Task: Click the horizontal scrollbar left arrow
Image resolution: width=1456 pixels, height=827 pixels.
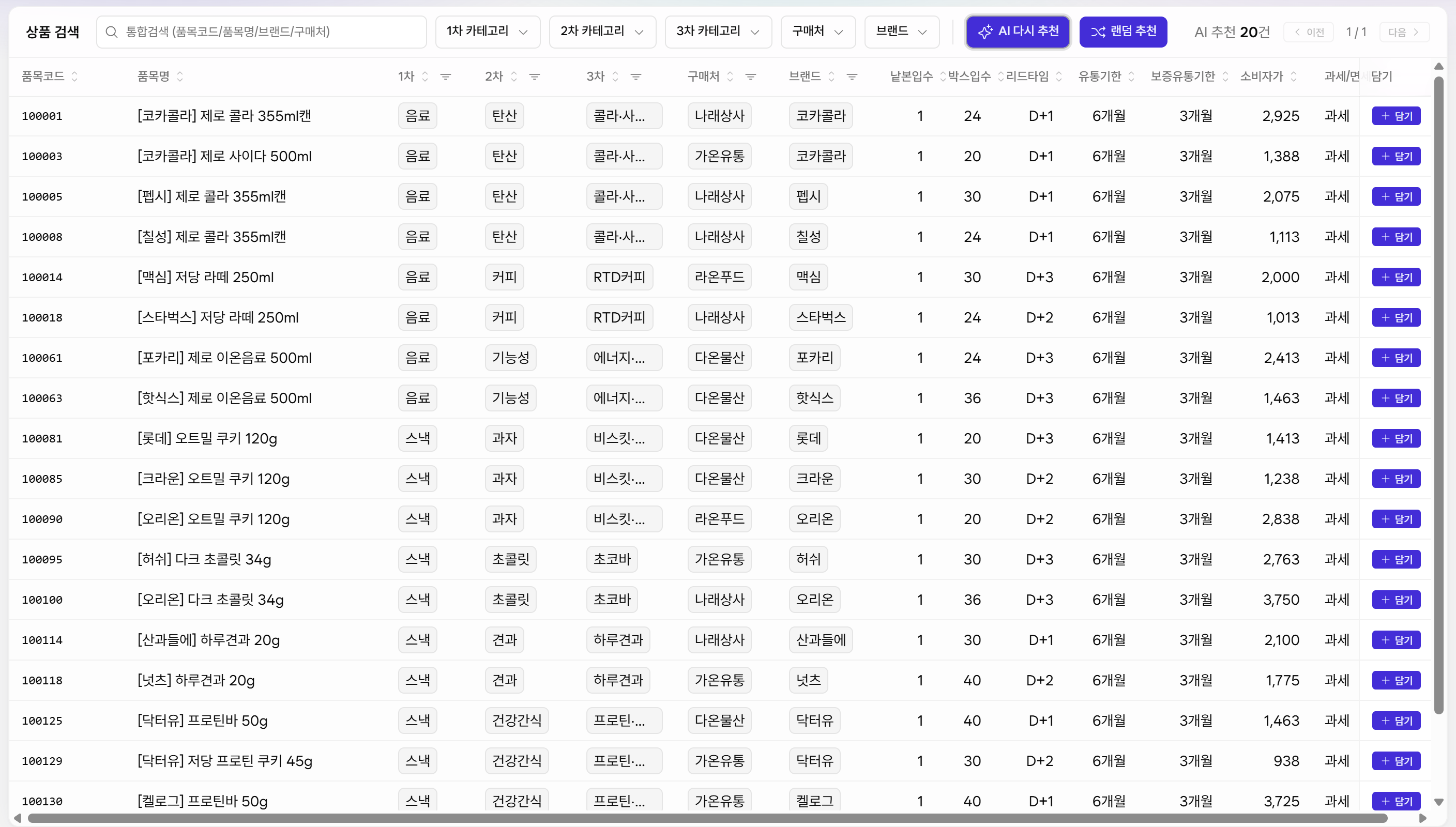Action: 18,818
